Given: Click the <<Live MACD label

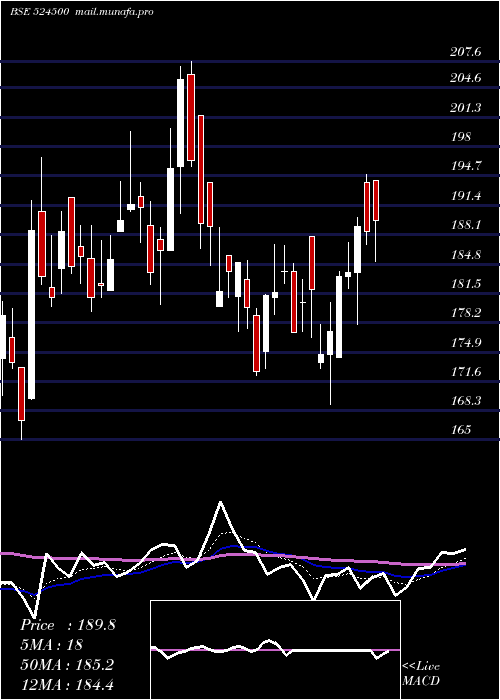Looking at the screenshot, I should point(421,674).
